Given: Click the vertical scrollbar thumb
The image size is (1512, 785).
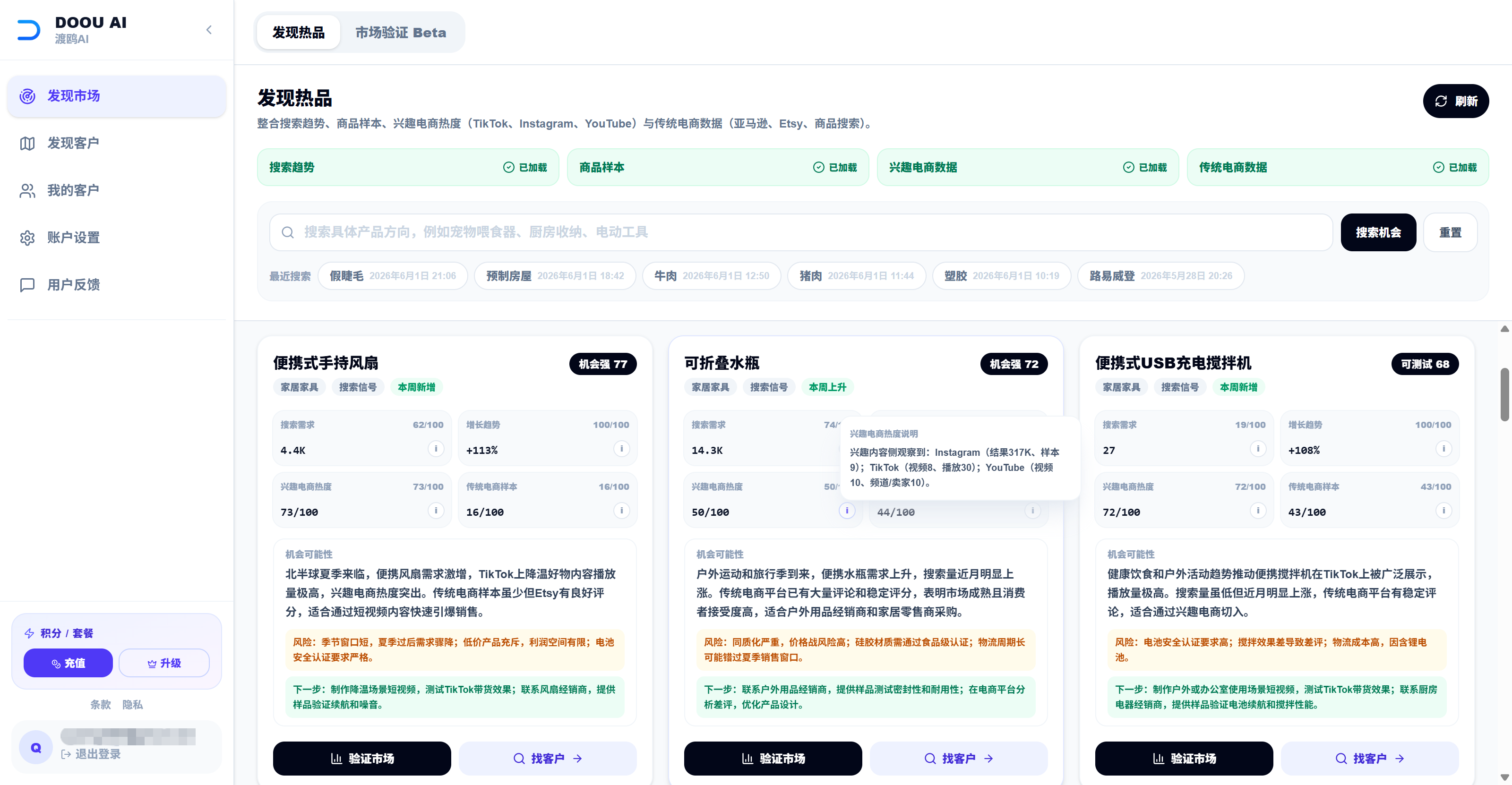Looking at the screenshot, I should [1504, 394].
